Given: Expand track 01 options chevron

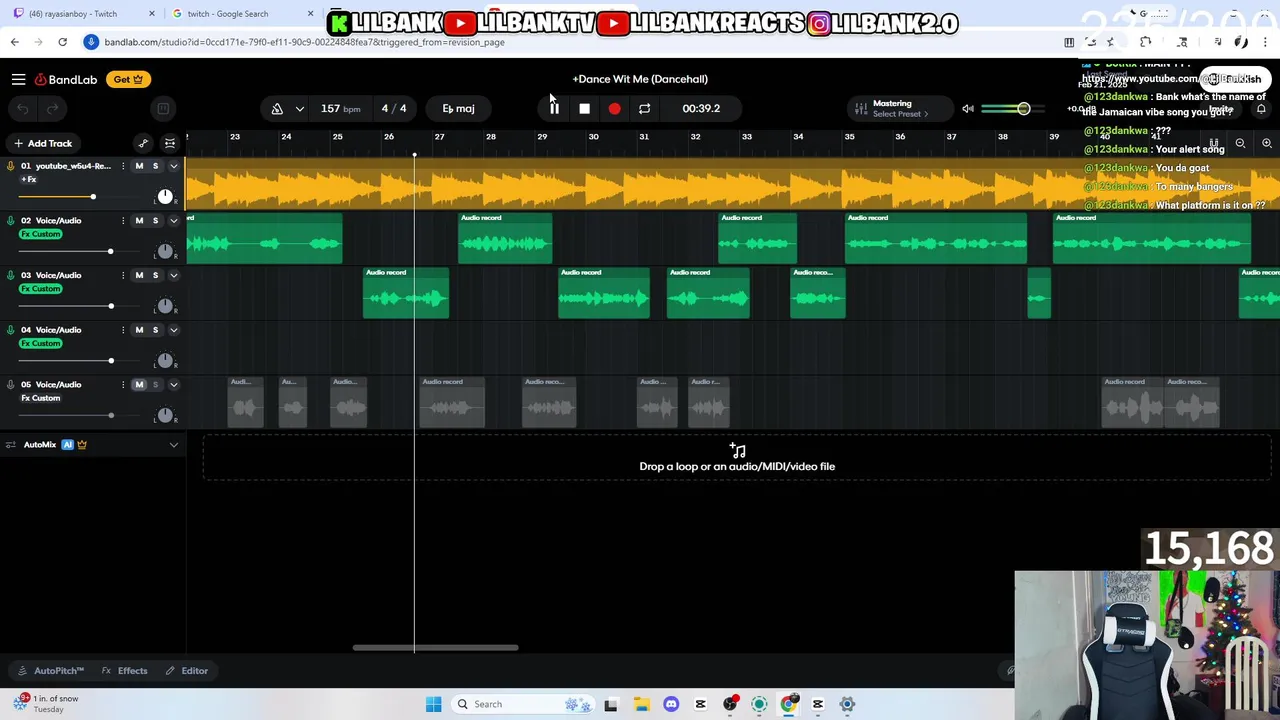Looking at the screenshot, I should [173, 166].
